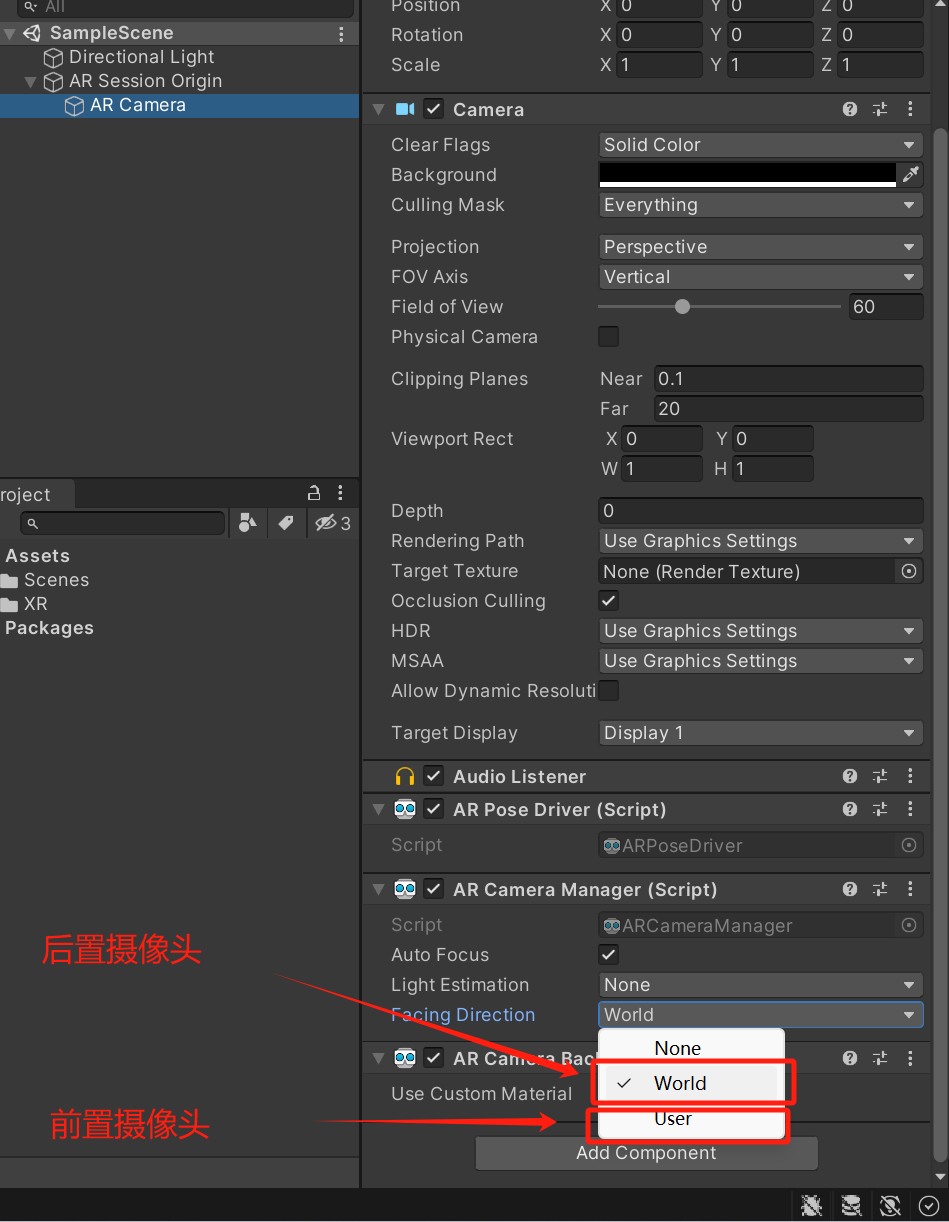Open Culling Mask dropdown
Screen dimensions: 949x1222
[760, 205]
